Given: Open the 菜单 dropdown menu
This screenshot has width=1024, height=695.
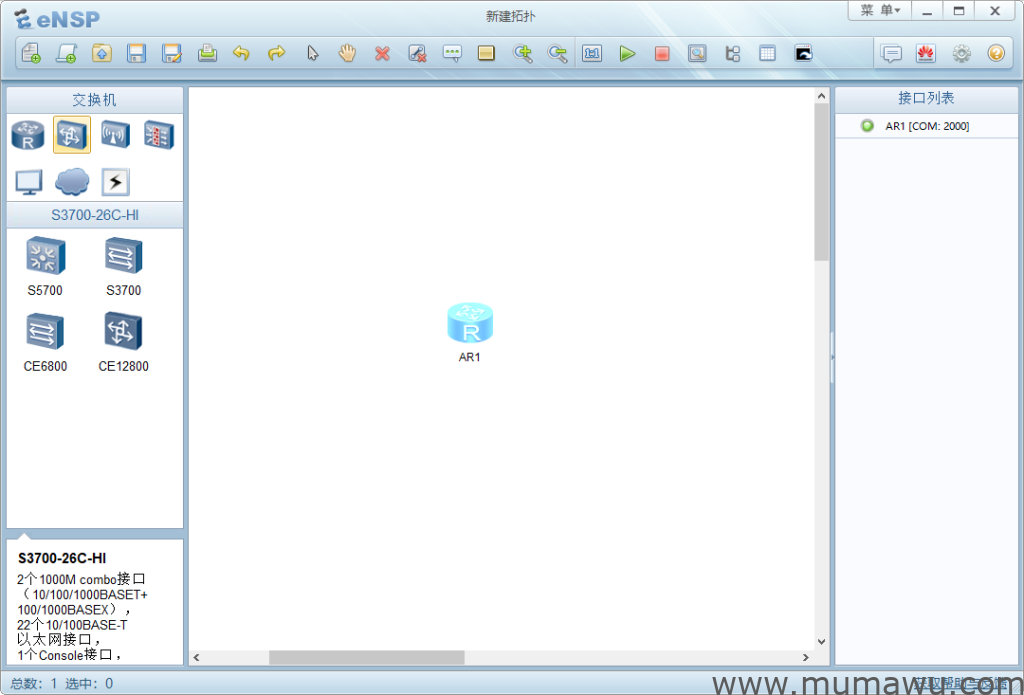Looking at the screenshot, I should click(880, 11).
